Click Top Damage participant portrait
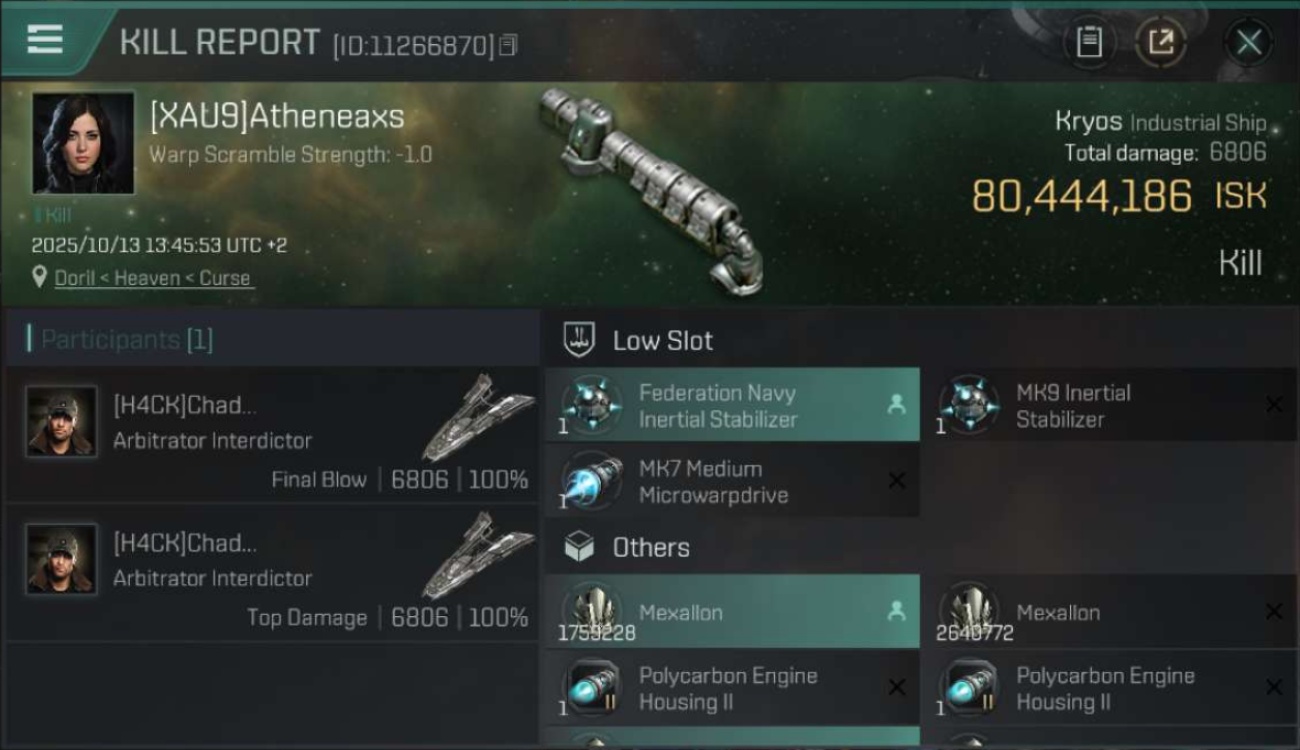The image size is (1300, 750). point(62,559)
